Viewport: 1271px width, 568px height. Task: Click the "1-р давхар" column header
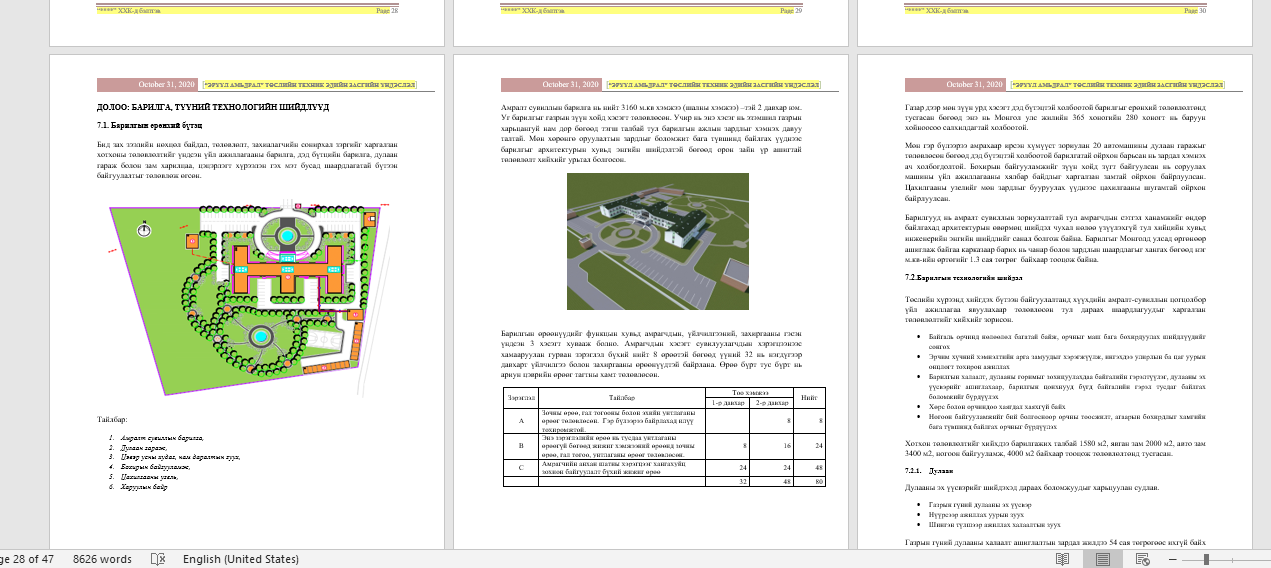(x=729, y=403)
